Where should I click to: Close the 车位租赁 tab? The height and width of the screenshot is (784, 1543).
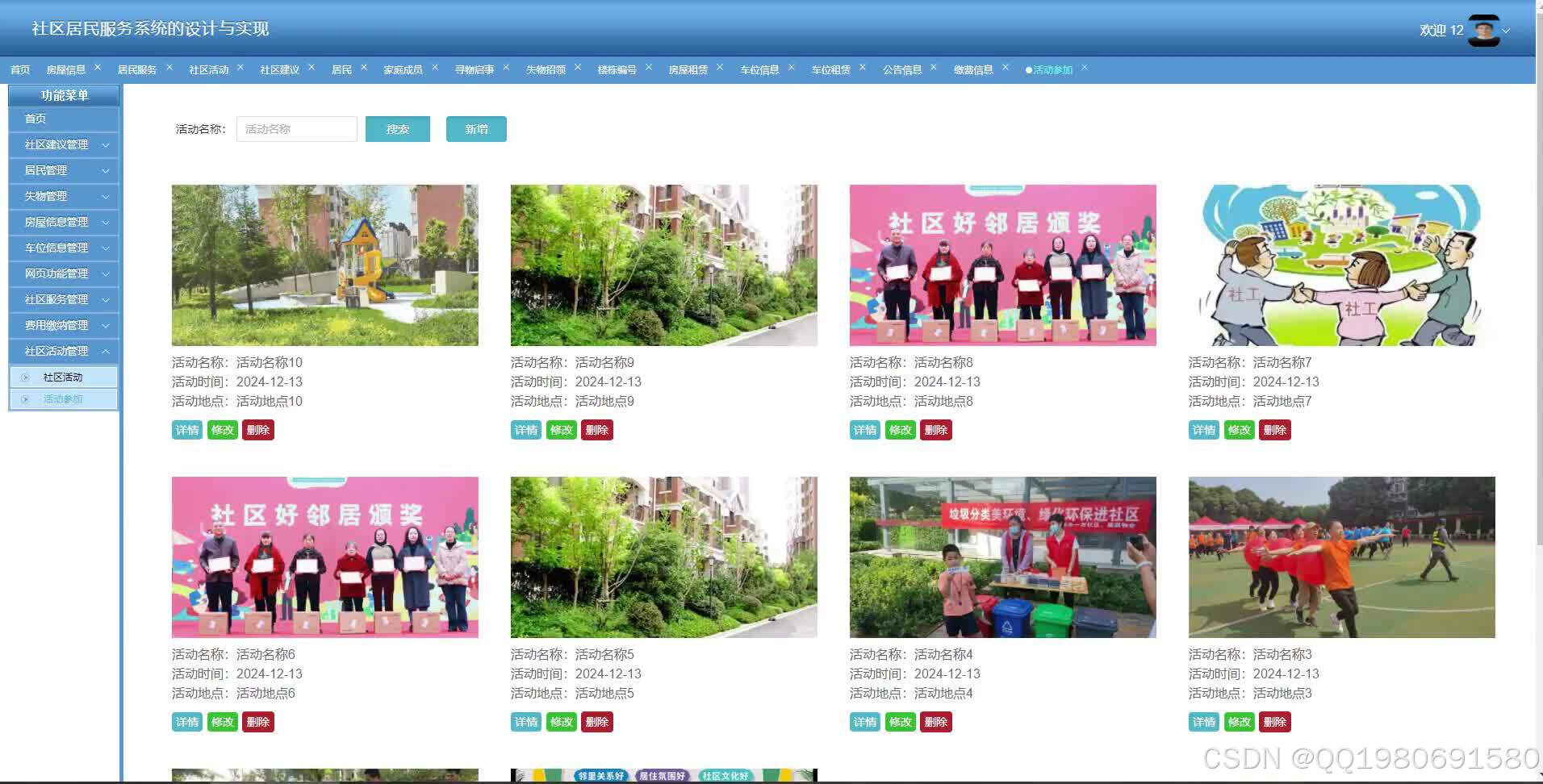tap(863, 68)
